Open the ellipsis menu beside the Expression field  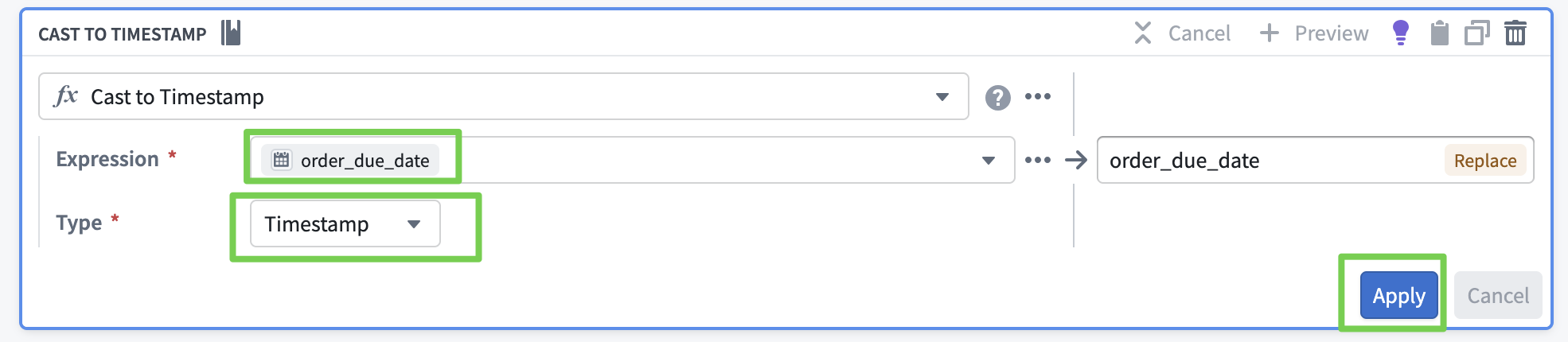[x=1038, y=160]
